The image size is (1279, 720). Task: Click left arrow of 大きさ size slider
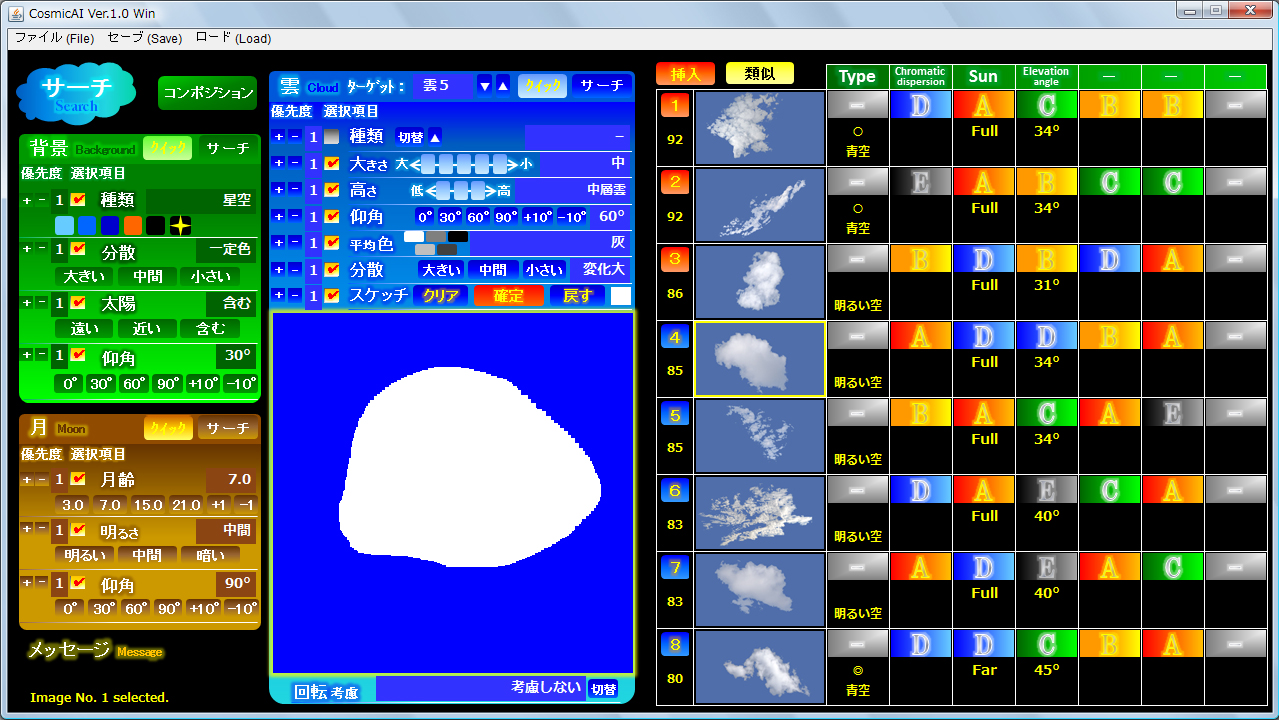[416, 163]
